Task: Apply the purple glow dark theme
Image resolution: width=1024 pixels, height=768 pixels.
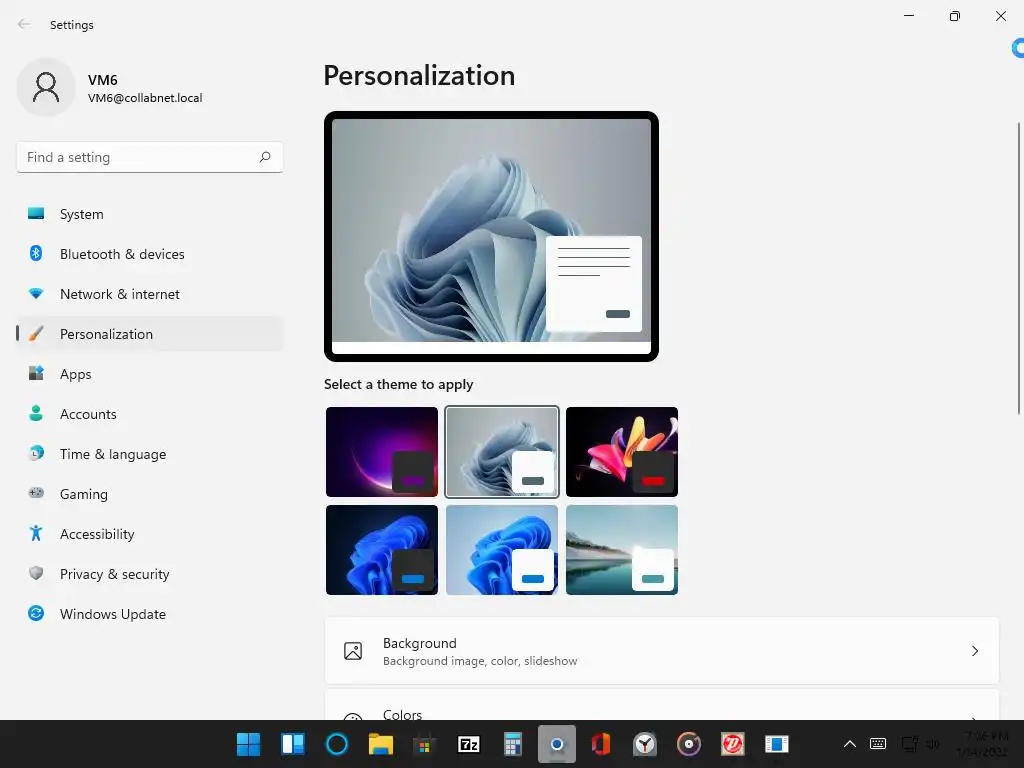Action: point(382,452)
